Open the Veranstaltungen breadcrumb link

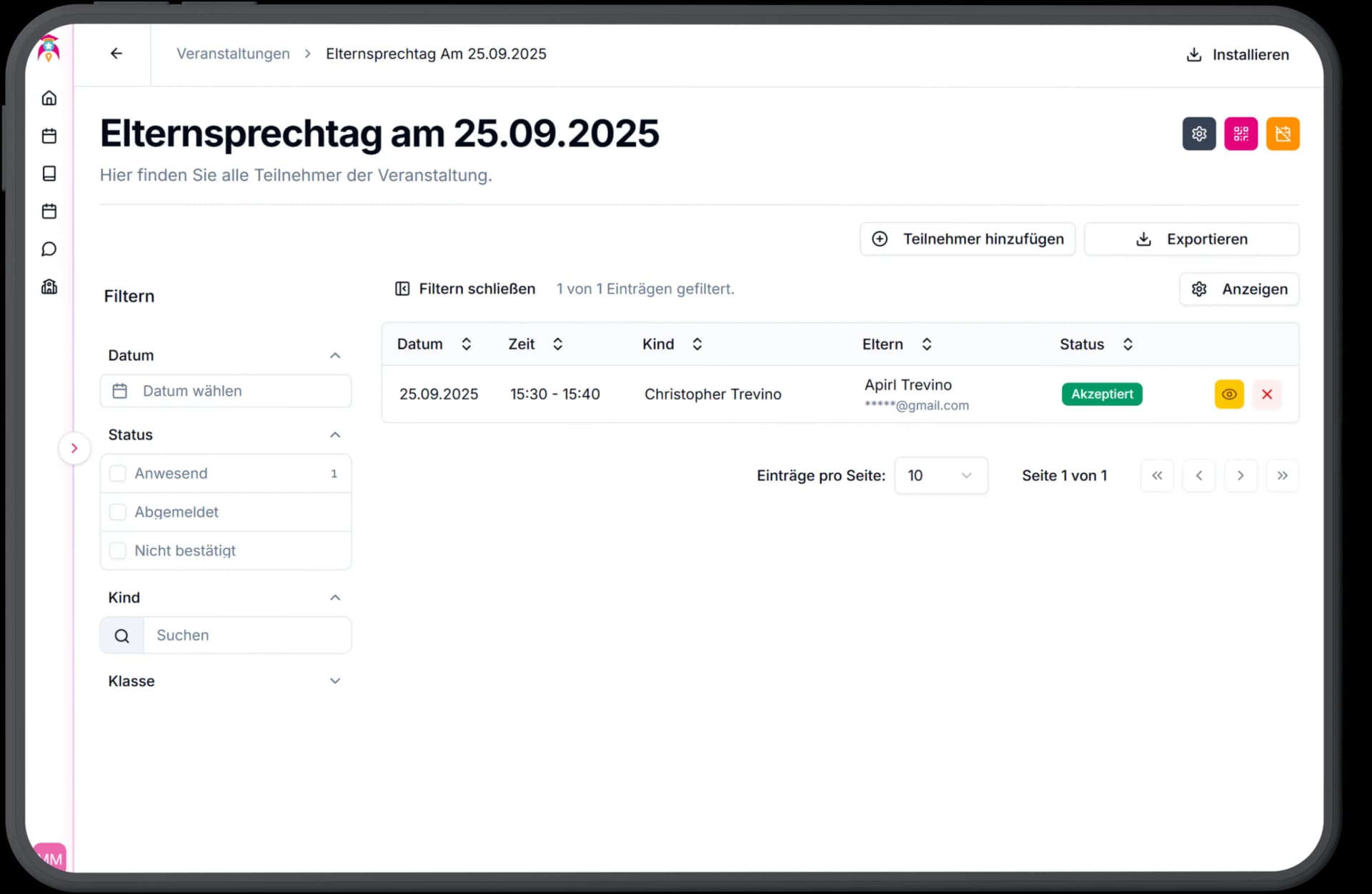click(233, 54)
